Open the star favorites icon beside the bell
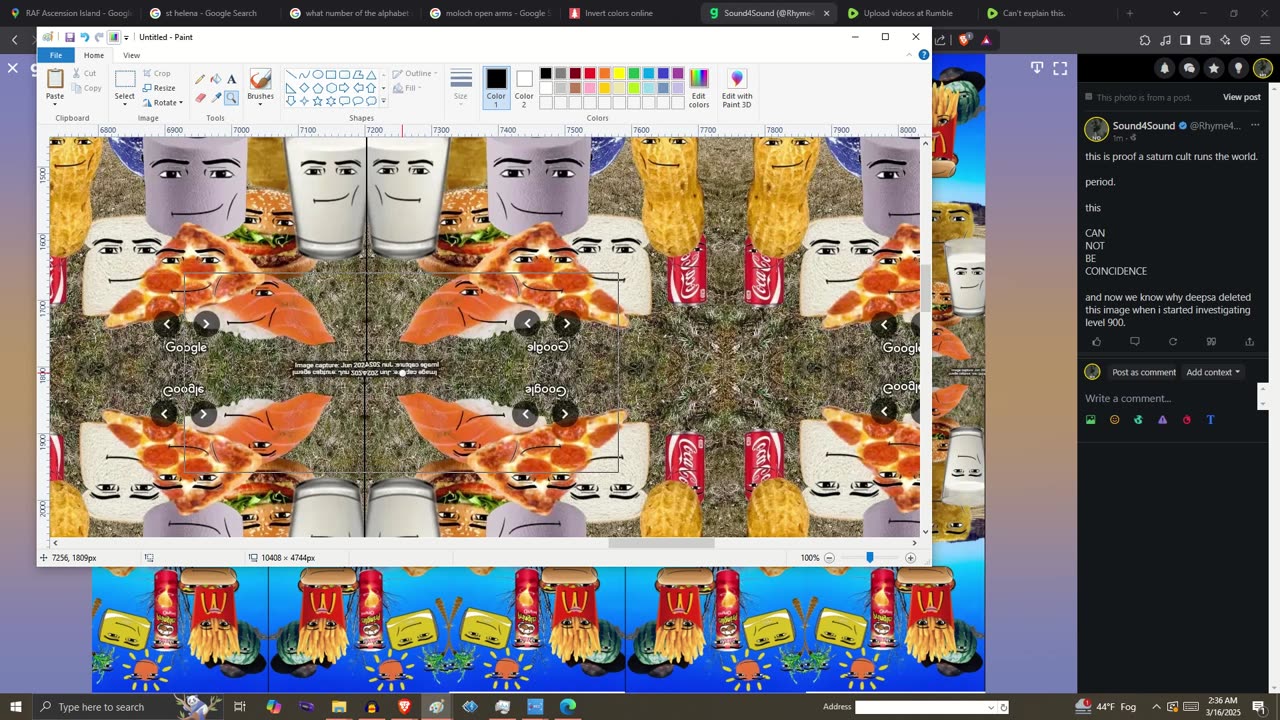1280x720 pixels. coord(1213,68)
